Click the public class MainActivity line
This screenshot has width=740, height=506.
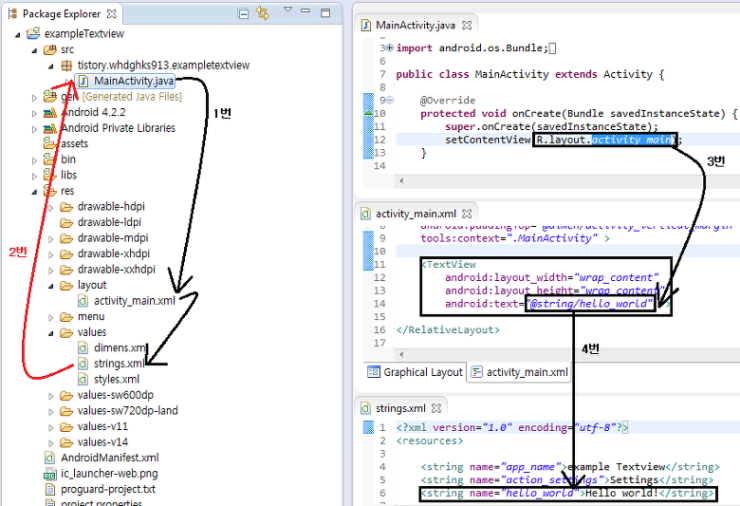[530, 74]
